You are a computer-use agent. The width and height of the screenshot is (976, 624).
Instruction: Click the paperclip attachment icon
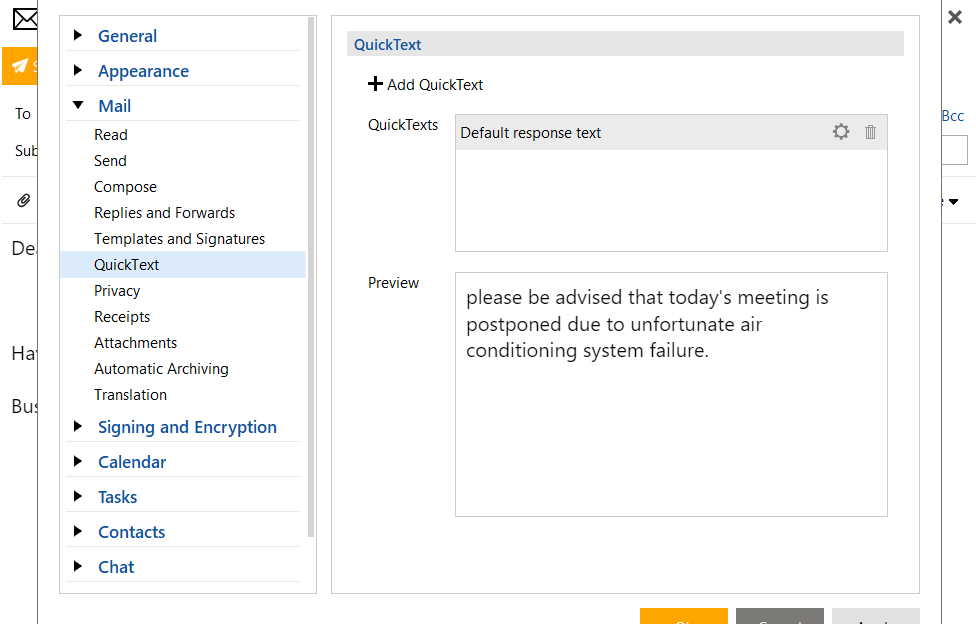pos(24,201)
